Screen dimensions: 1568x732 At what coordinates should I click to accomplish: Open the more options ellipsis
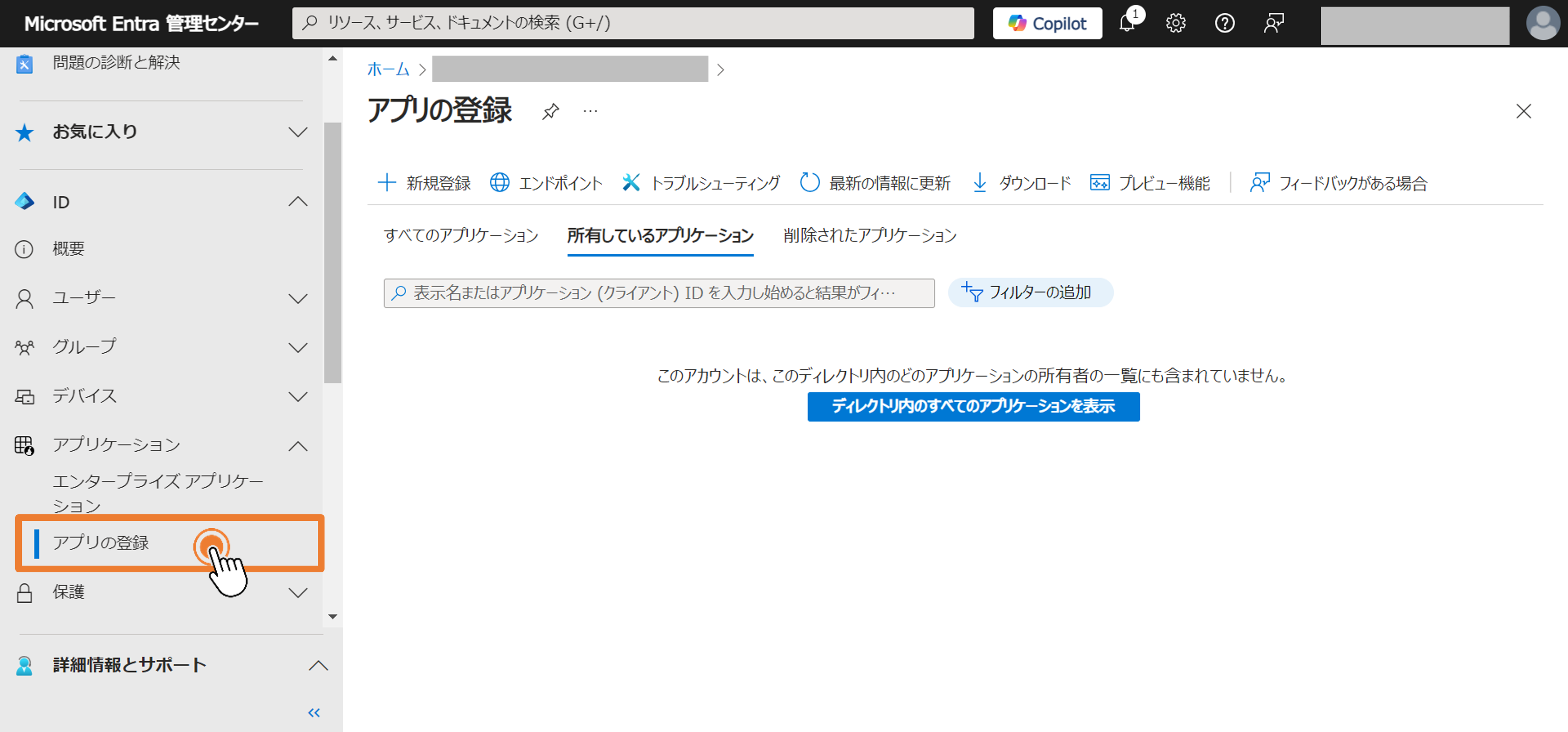[x=591, y=111]
